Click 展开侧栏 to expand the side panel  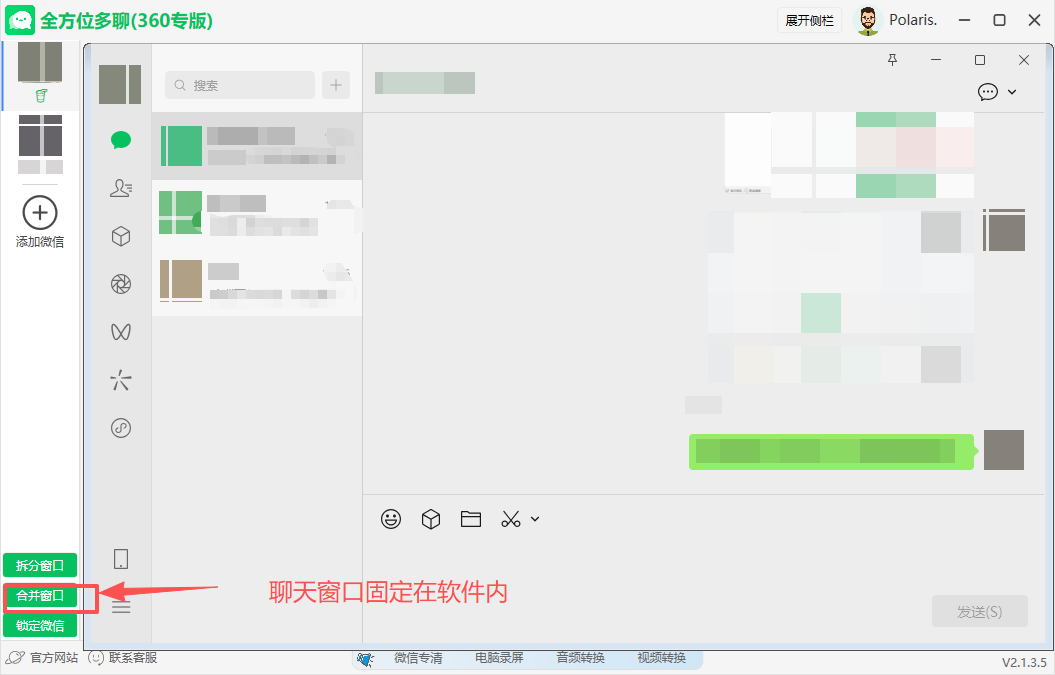point(809,19)
